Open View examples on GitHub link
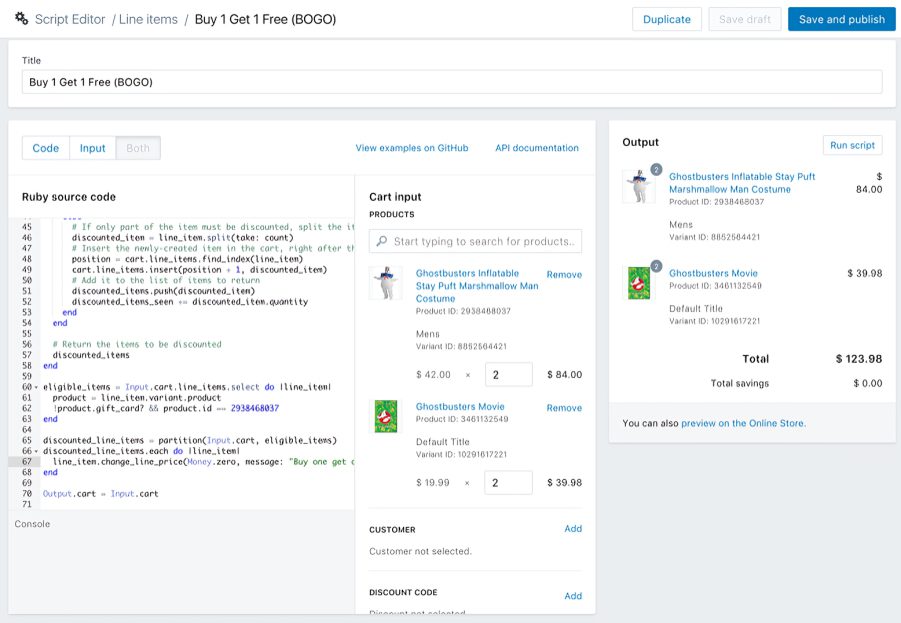The width and height of the screenshot is (901, 623). tap(411, 148)
